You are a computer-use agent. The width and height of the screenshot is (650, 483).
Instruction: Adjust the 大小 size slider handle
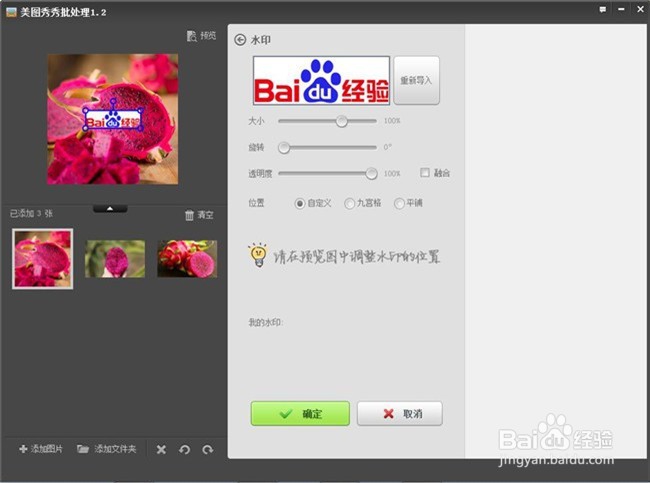342,121
